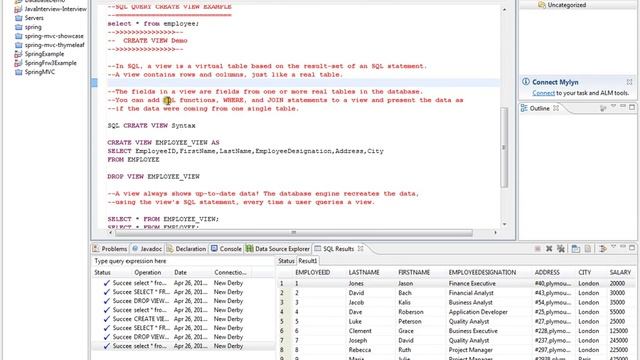This screenshot has height=360, width=640.
Task: Remove all visible results with double X icon
Action: (561, 249)
